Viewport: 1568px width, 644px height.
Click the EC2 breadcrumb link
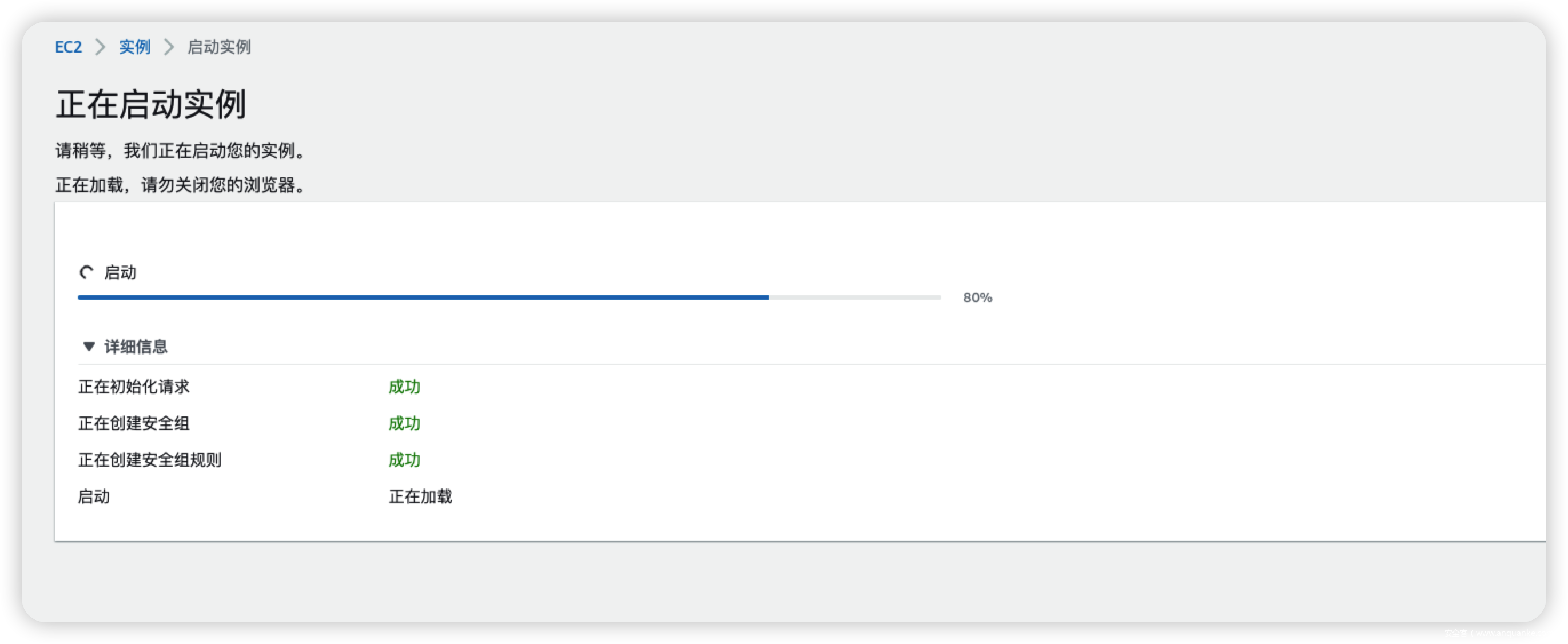[68, 47]
